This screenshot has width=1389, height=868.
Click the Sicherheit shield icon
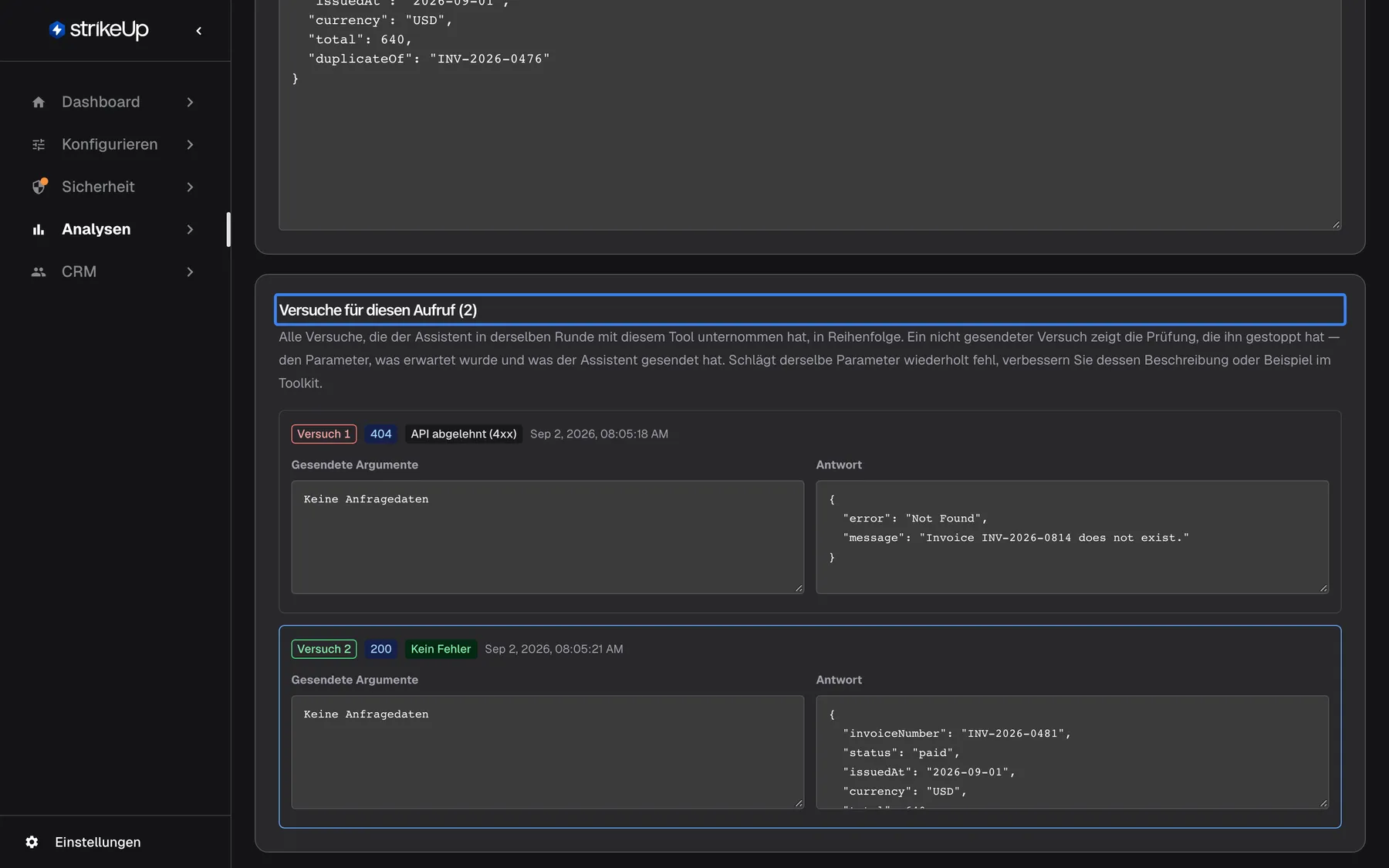tap(39, 187)
